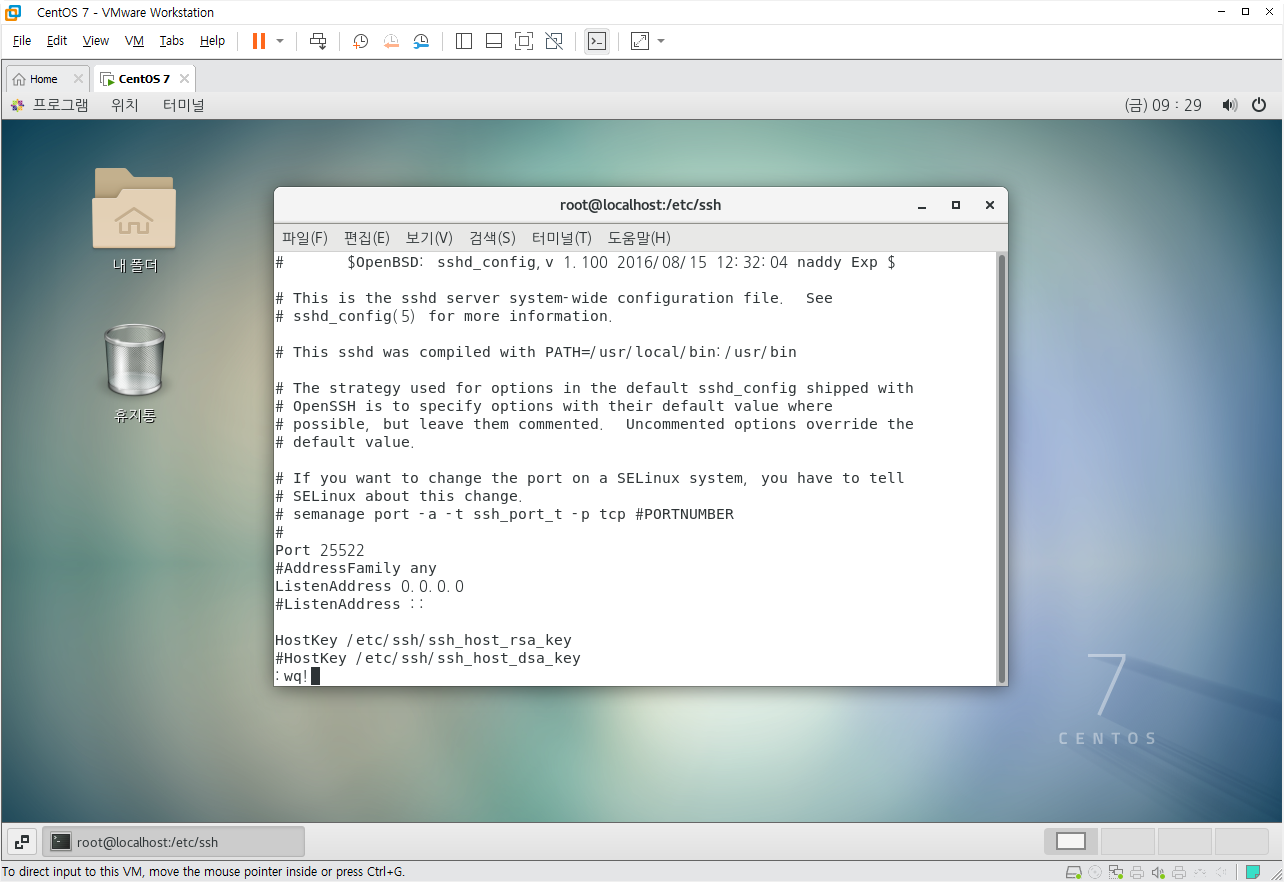Screen dimensions: 1284x882
Task: Open the 프로그램 applications menu
Action: [x=49, y=105]
